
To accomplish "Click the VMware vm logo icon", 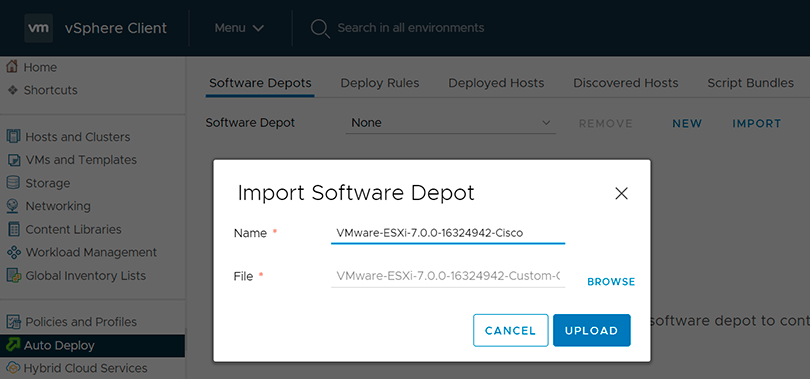I will tap(38, 28).
